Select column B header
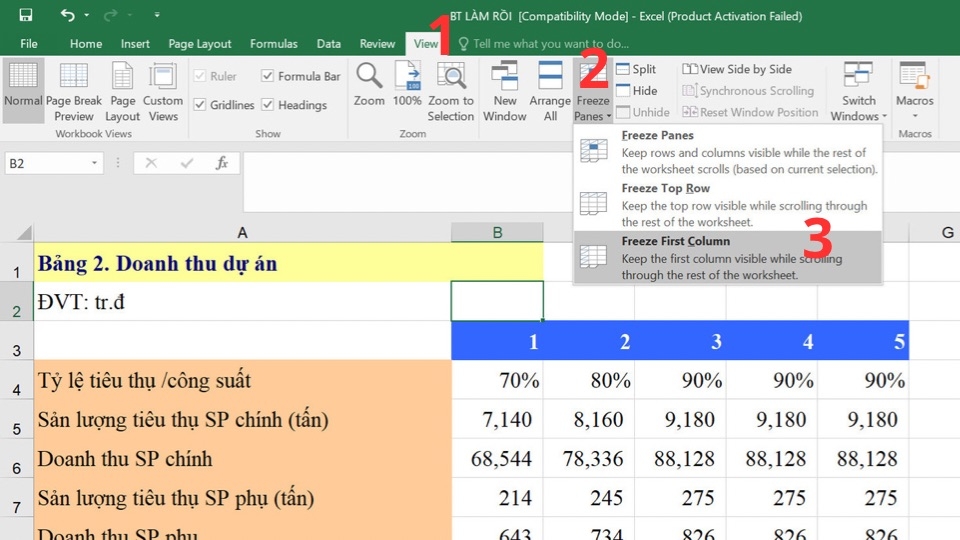 click(497, 233)
